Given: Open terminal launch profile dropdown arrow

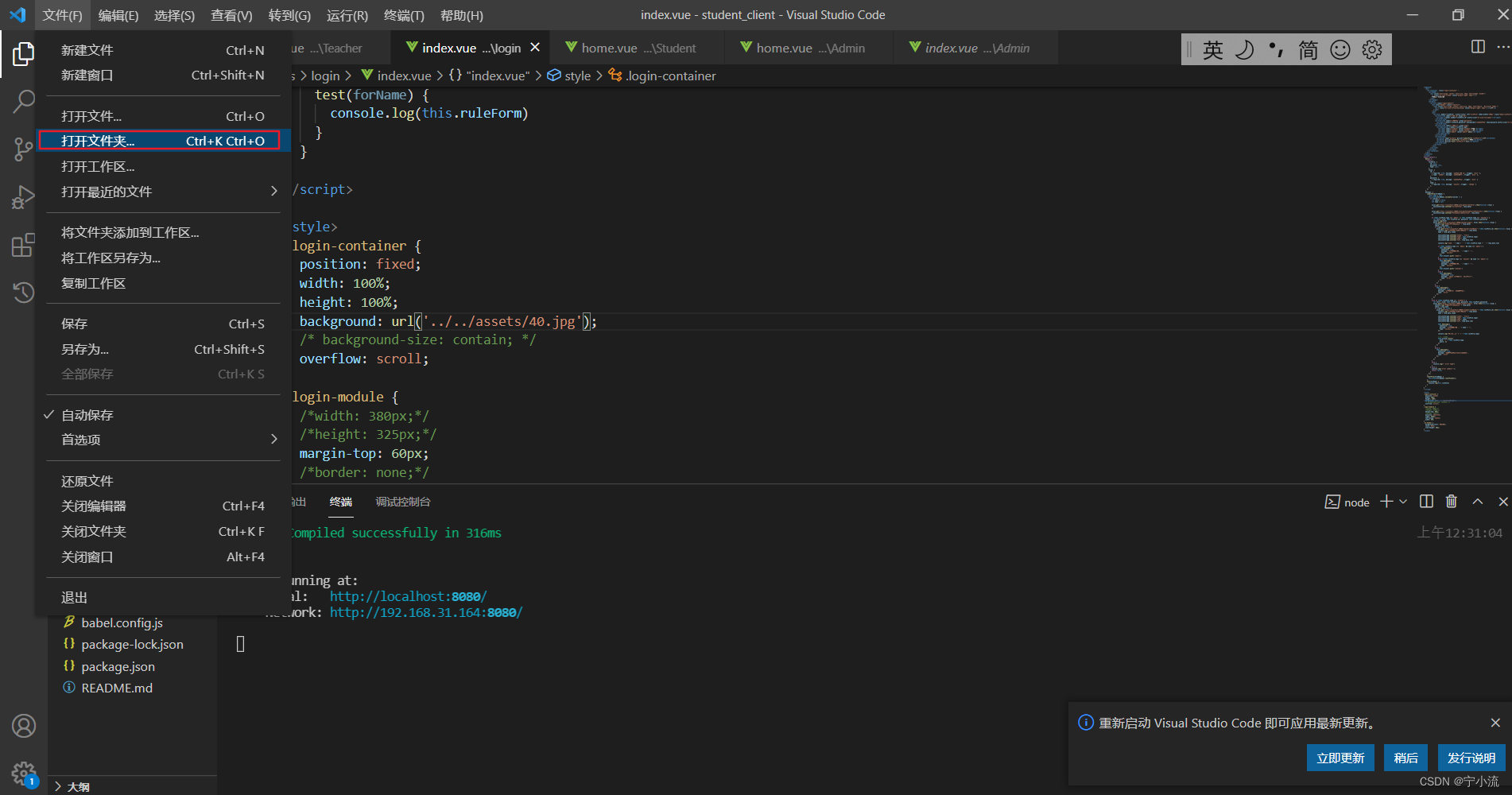Looking at the screenshot, I should click(1403, 502).
